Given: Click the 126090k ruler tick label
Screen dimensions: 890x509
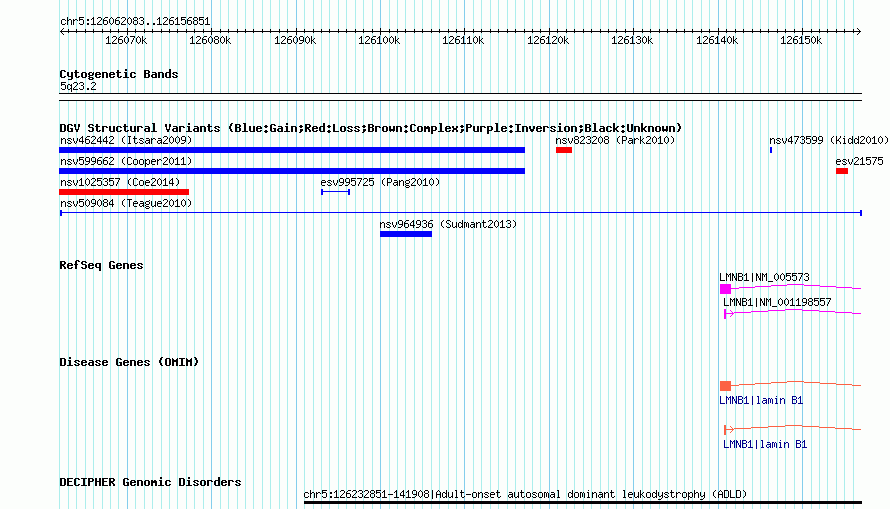Looking at the screenshot, I should 295,40.
